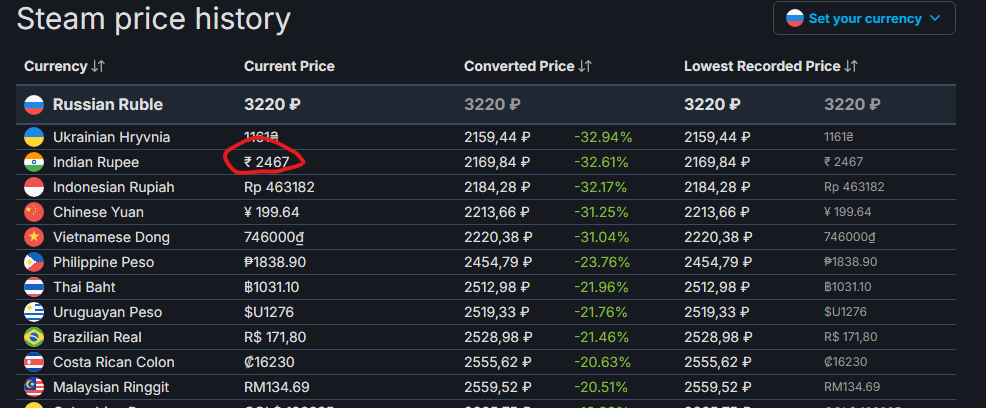
Task: Select the Uruguayan Peso currency name
Action: tap(108, 312)
